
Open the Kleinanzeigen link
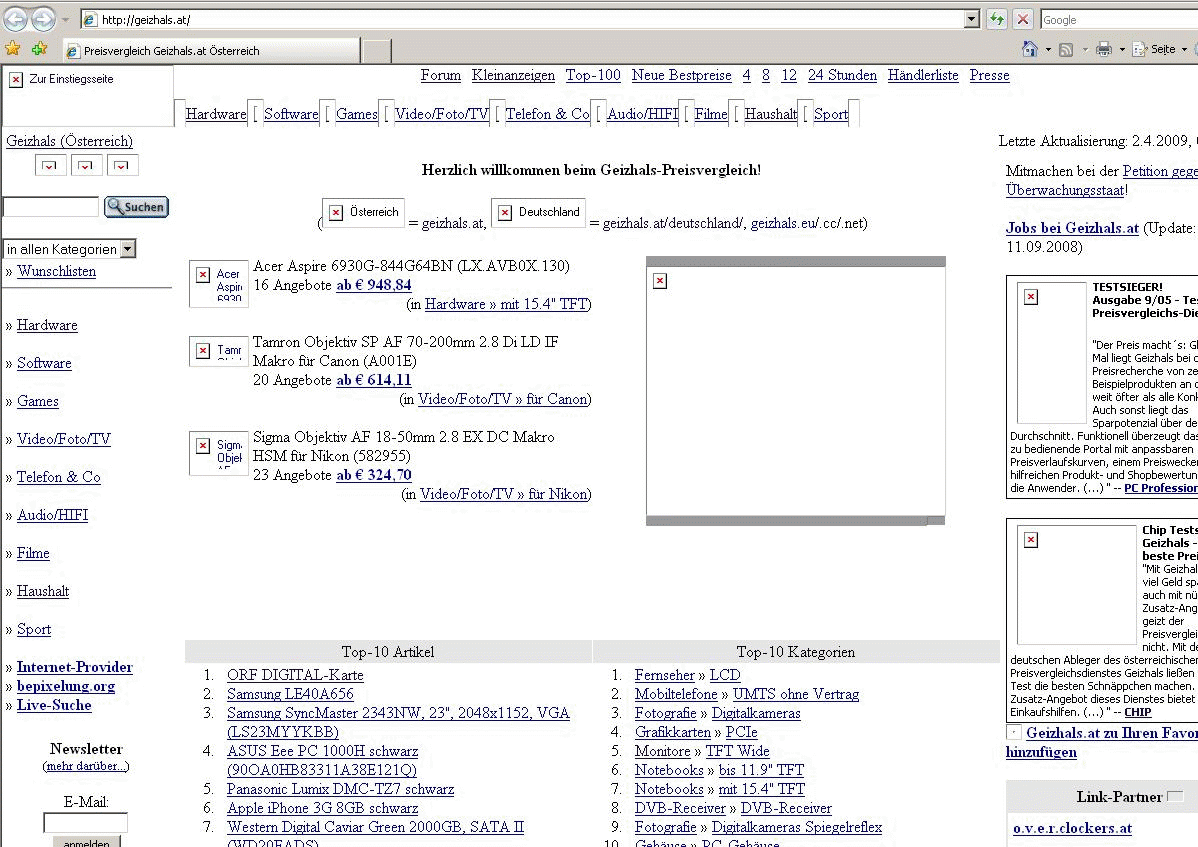513,75
